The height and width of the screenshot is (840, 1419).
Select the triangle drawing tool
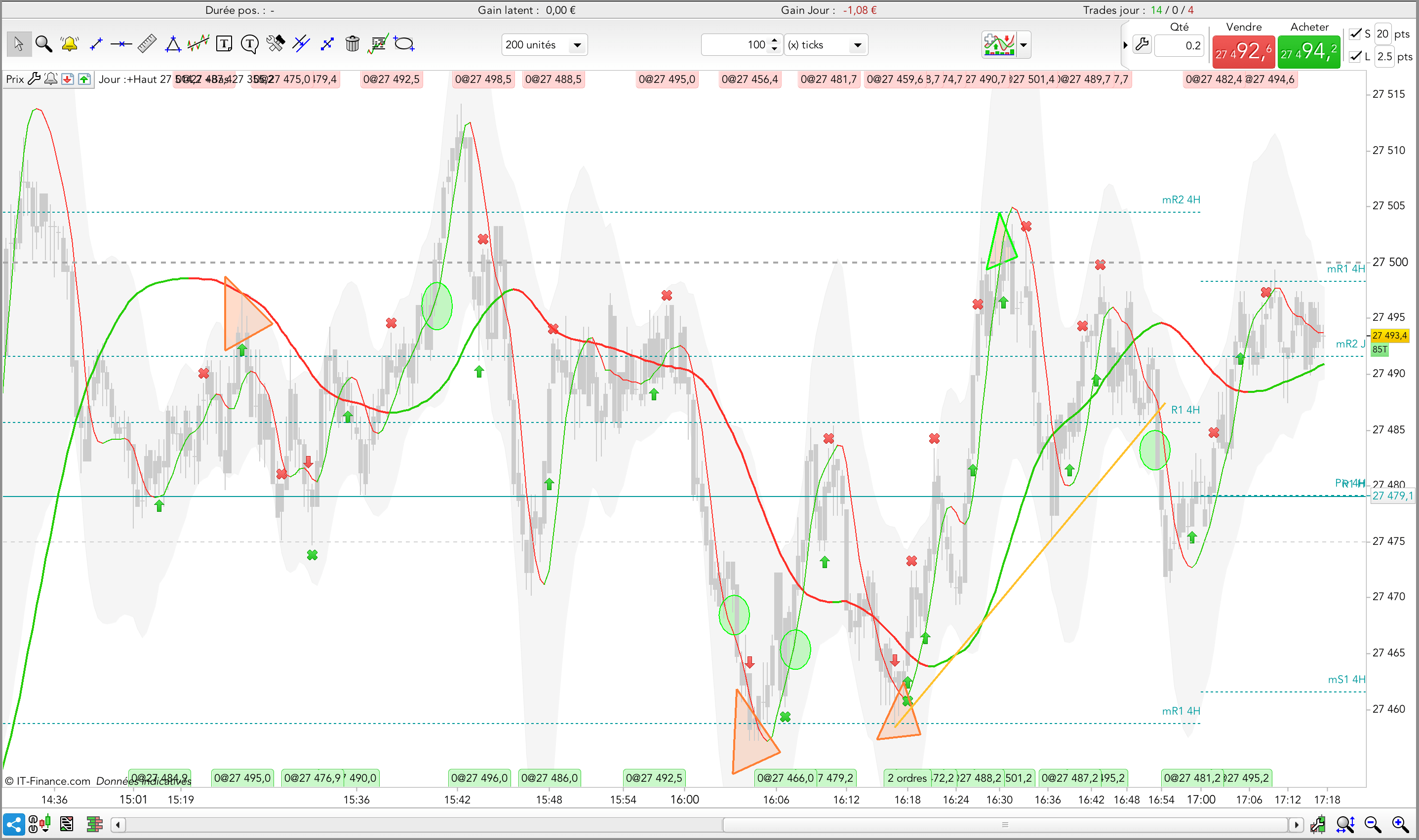173,44
